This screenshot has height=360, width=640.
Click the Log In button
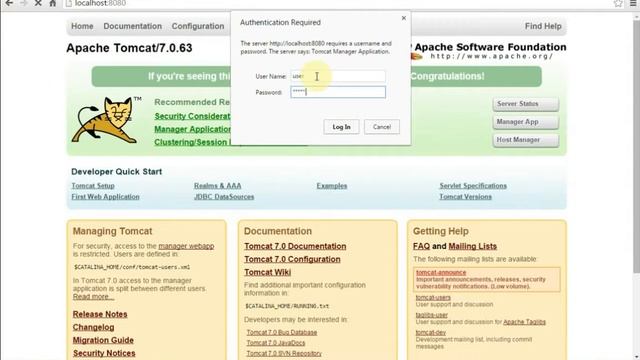[x=341, y=127]
